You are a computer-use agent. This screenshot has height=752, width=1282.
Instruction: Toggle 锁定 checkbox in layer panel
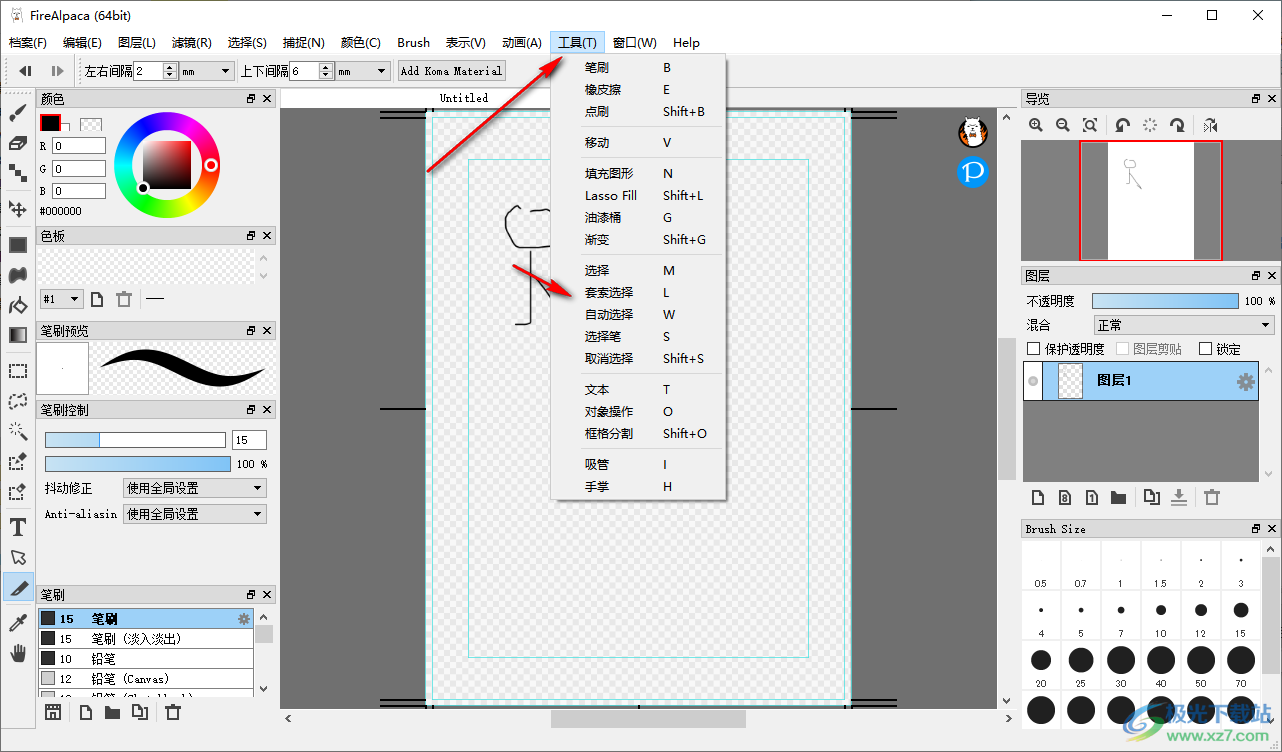point(1205,349)
